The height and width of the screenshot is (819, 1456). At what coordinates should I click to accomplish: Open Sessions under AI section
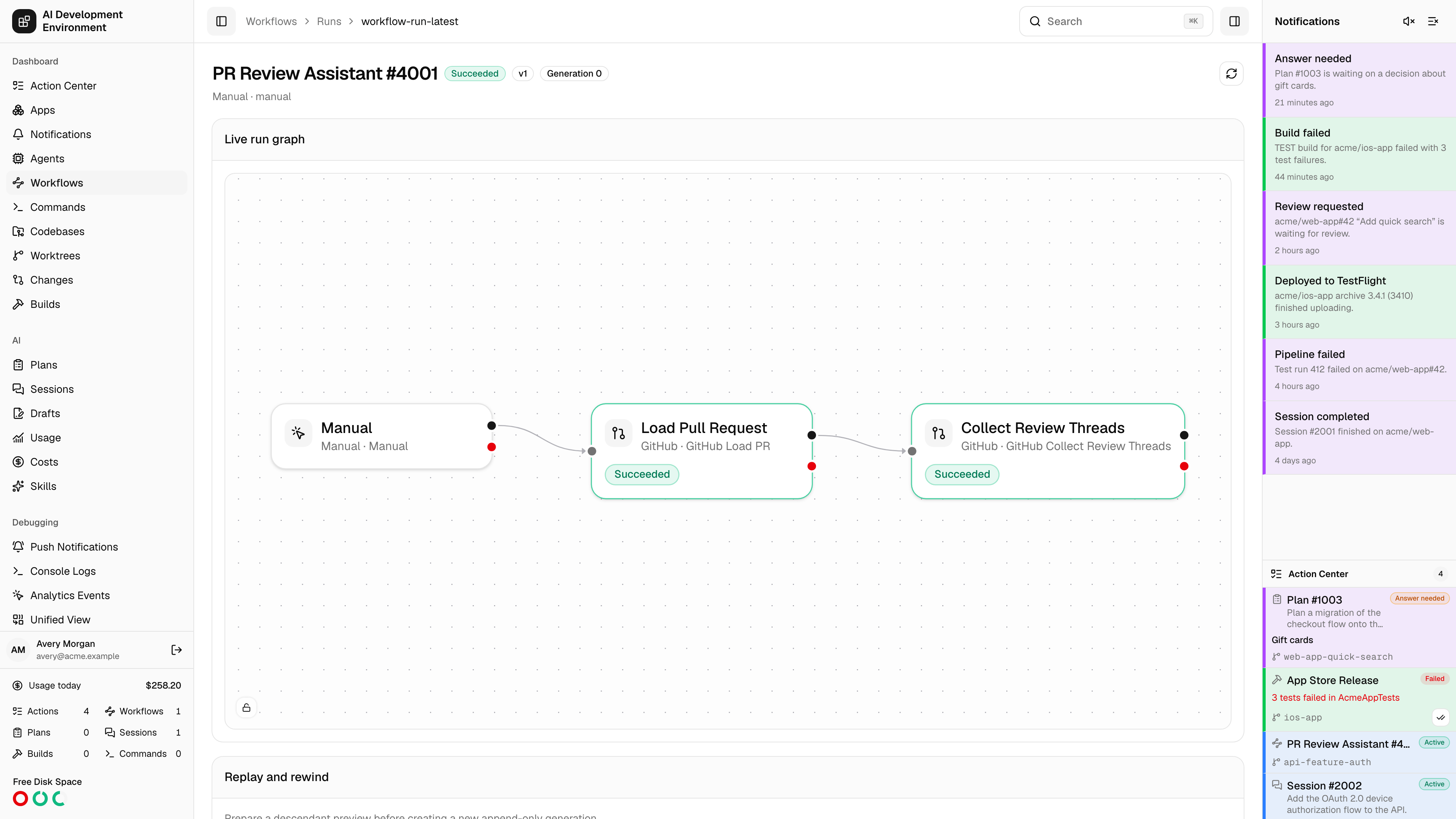(97, 389)
